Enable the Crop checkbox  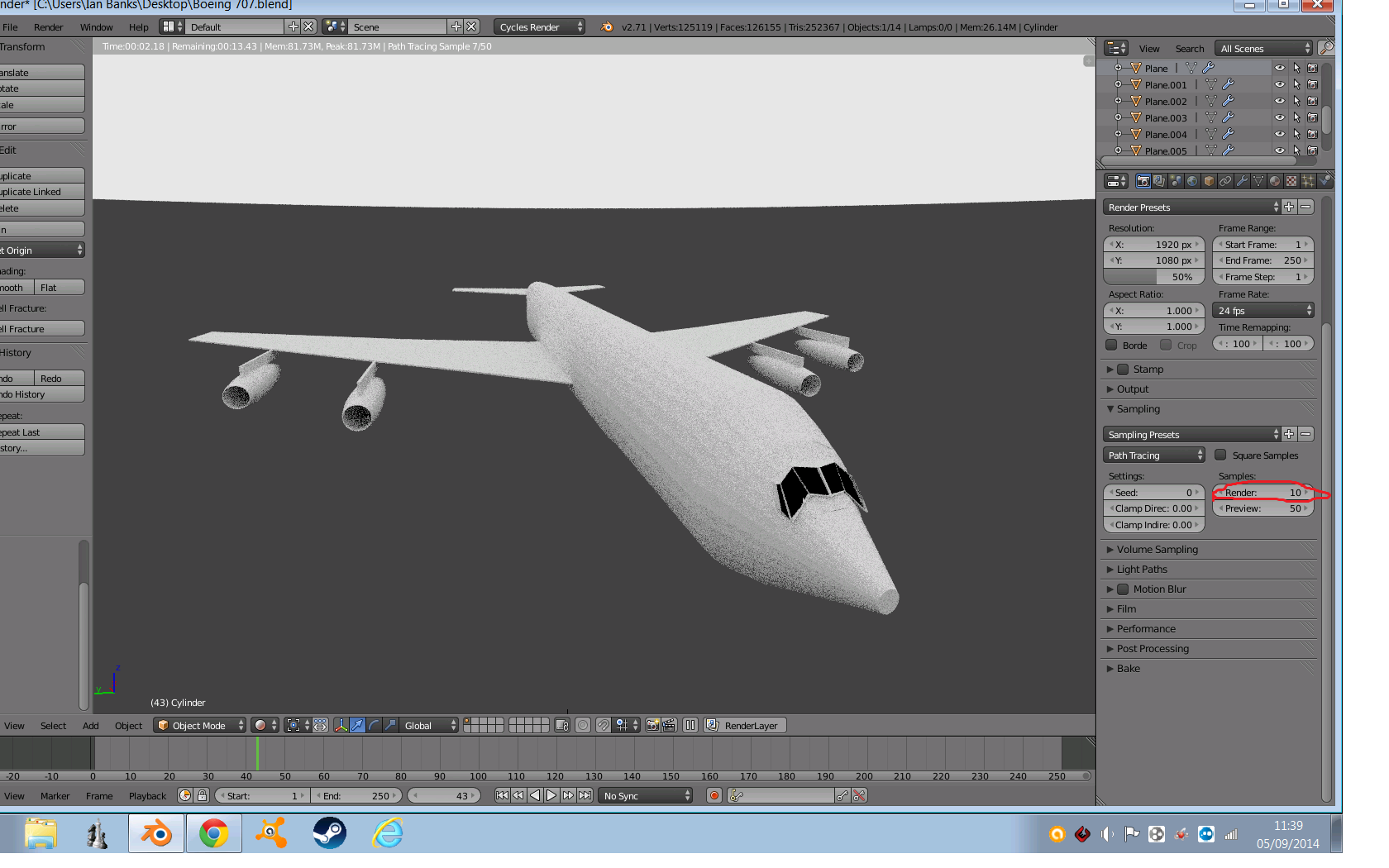1166,345
